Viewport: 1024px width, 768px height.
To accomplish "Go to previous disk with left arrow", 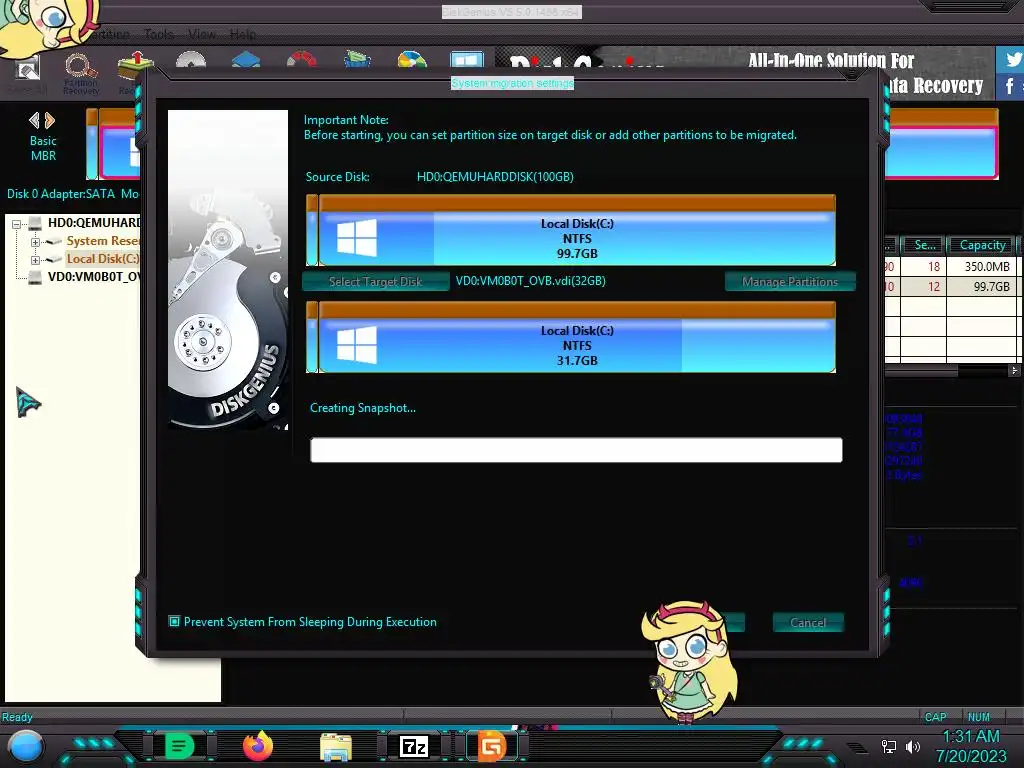I will click(34, 120).
